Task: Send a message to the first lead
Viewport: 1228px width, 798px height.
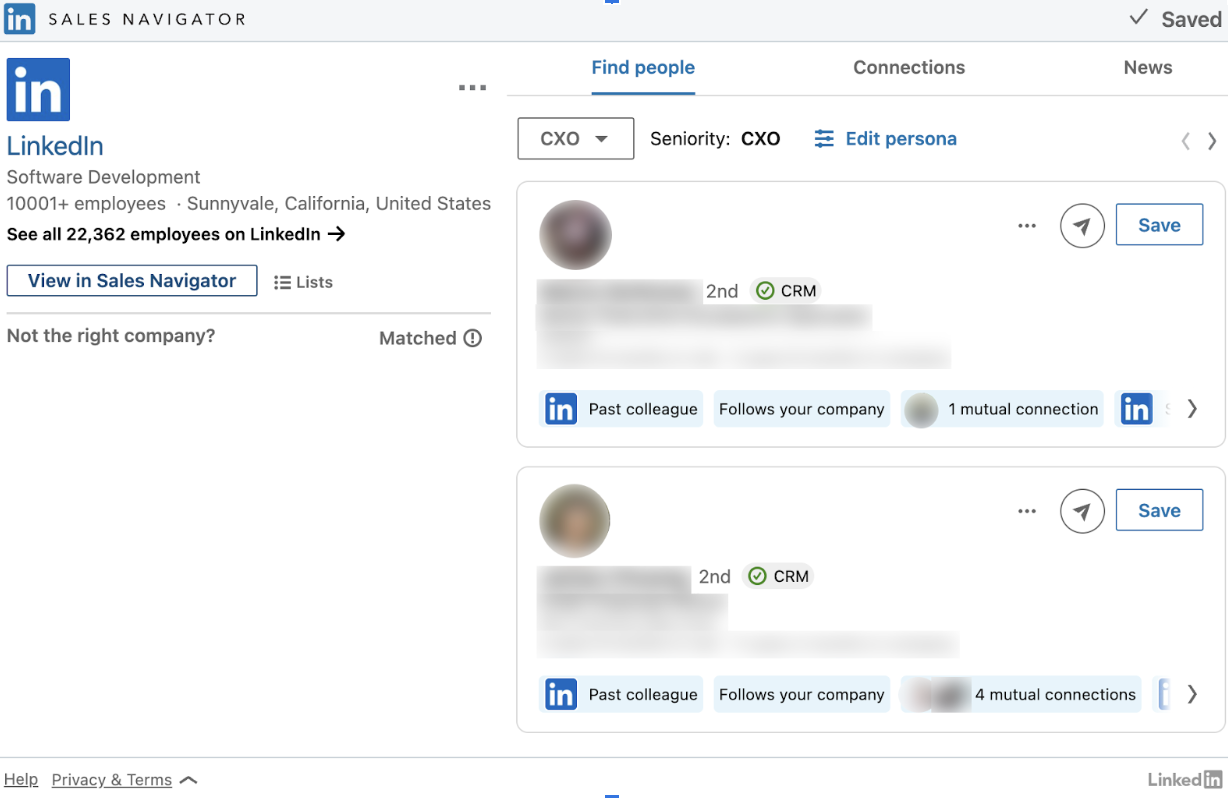Action: tap(1082, 226)
